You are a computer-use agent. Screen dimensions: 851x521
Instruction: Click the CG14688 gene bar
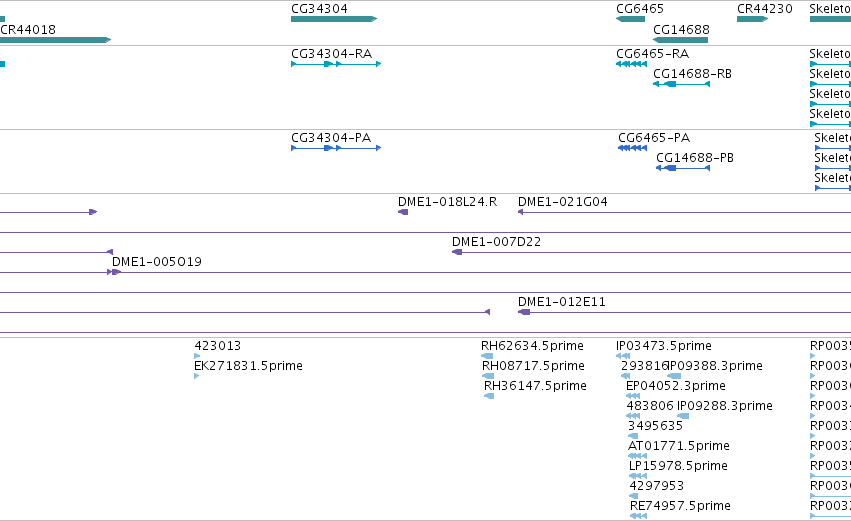pyautogui.click(x=681, y=40)
